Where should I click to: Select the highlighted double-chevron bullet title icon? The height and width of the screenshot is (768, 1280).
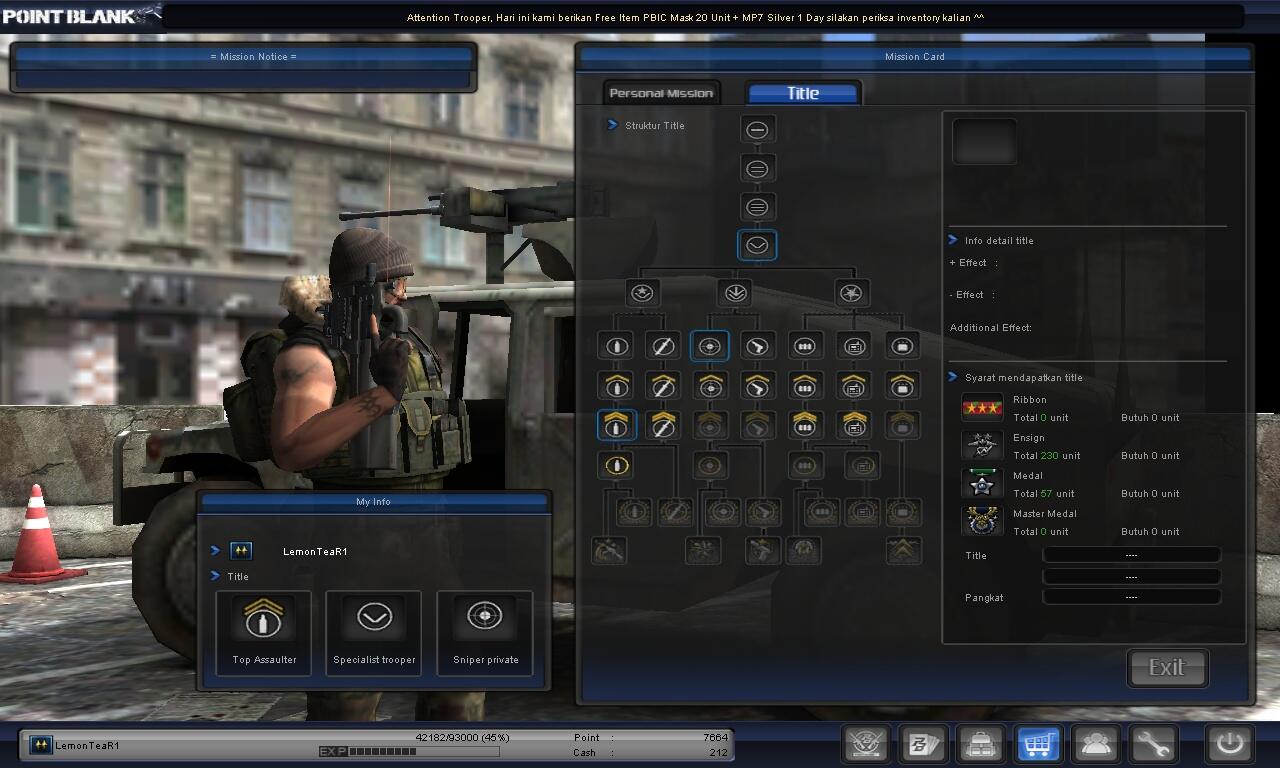click(x=616, y=424)
